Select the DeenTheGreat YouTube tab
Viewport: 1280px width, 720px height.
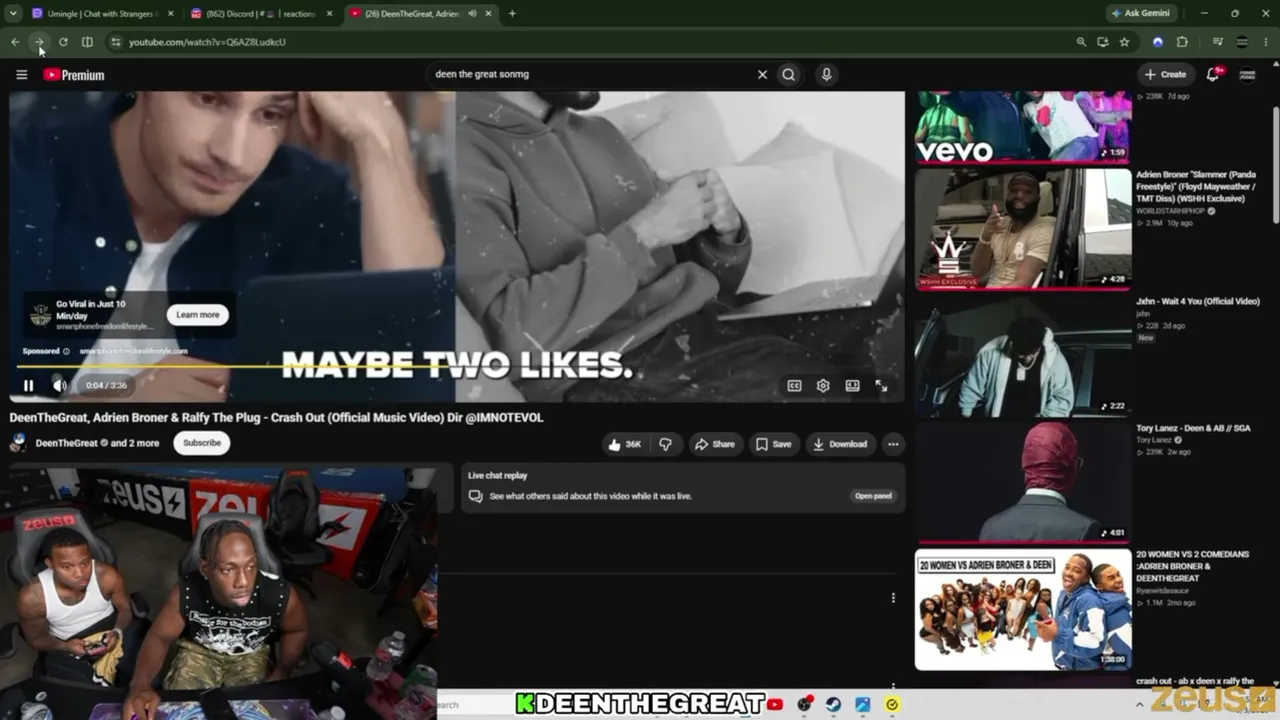[x=422, y=13]
